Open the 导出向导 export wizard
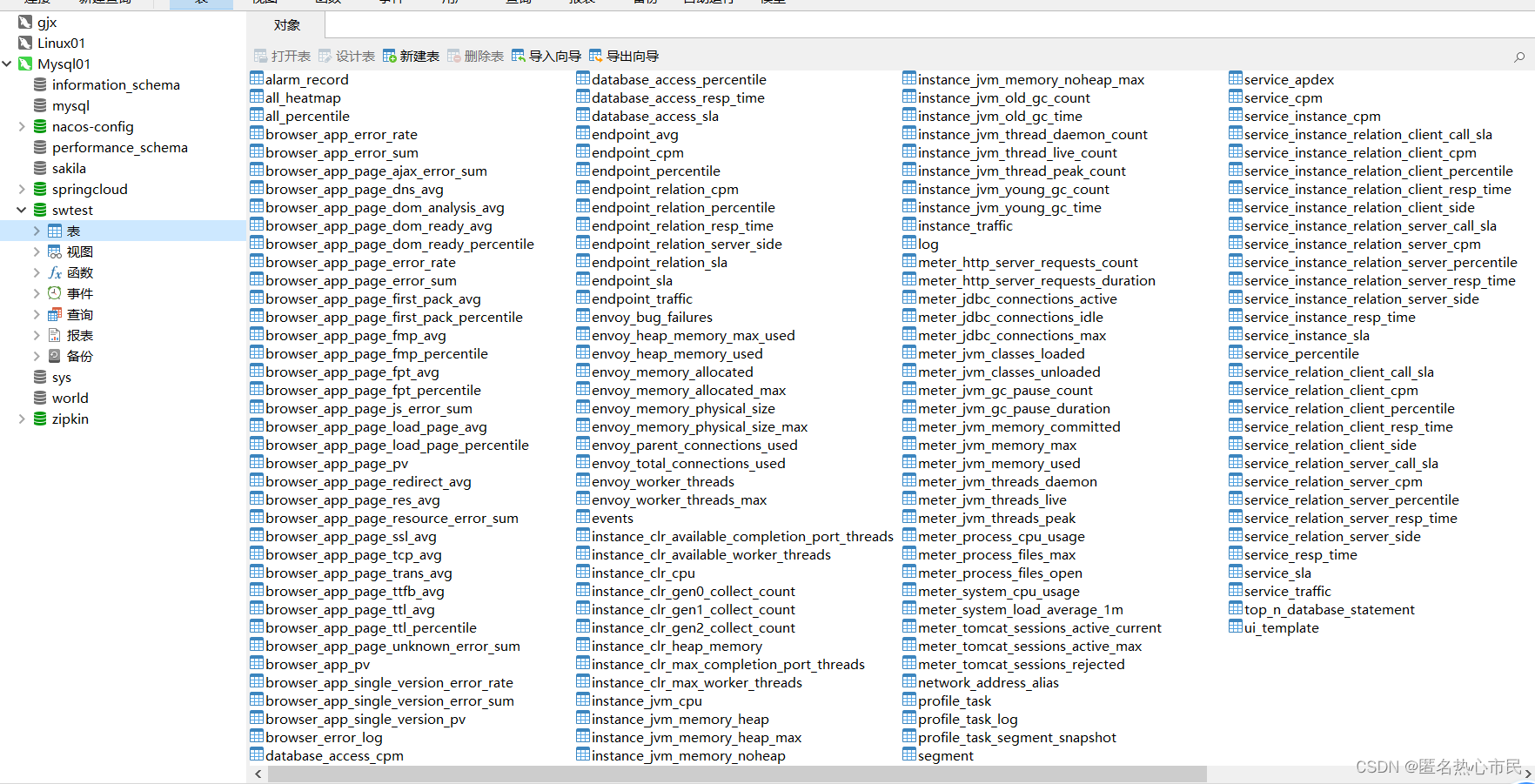This screenshot has width=1535, height=784. [x=624, y=56]
